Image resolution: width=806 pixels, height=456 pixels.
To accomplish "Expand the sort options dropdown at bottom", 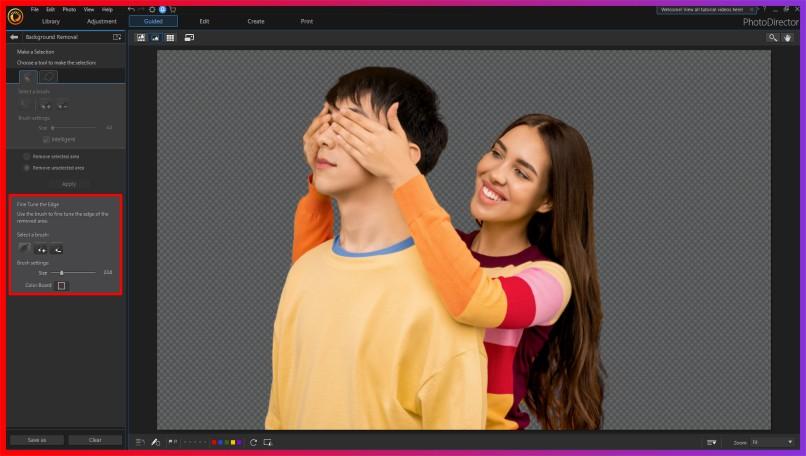I will click(x=711, y=442).
